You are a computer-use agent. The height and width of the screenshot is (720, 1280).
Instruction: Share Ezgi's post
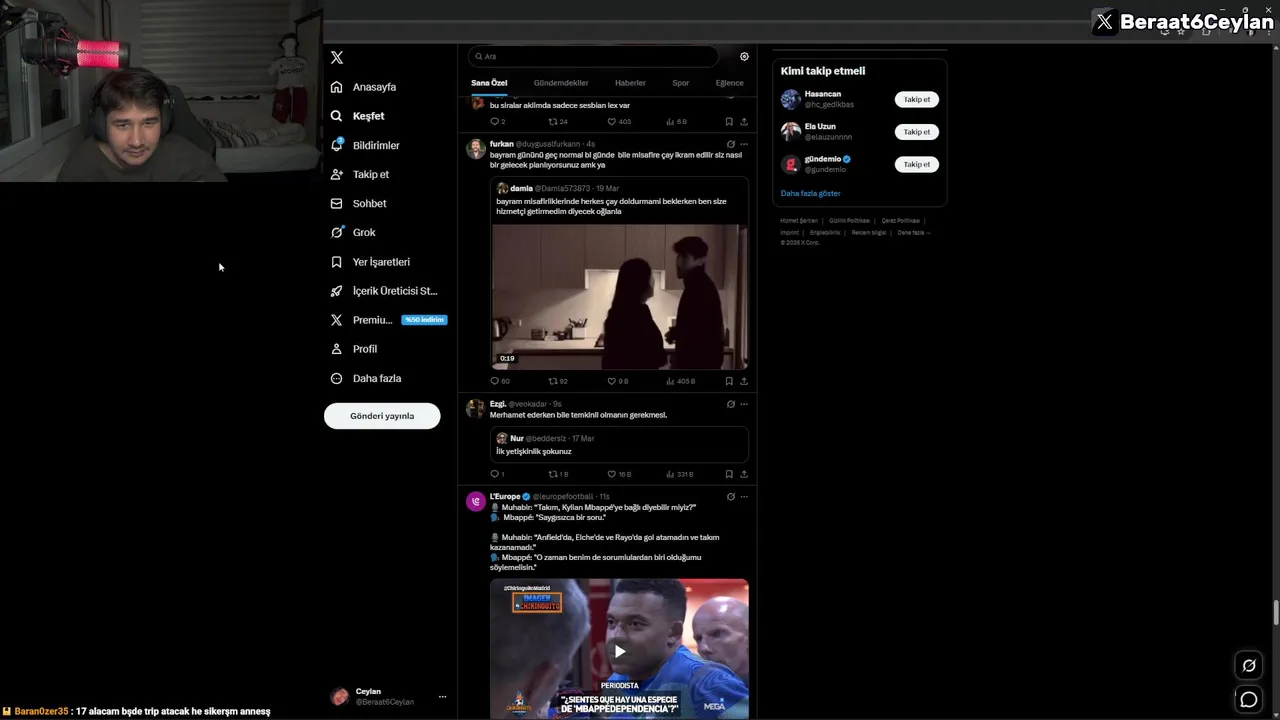[744, 474]
